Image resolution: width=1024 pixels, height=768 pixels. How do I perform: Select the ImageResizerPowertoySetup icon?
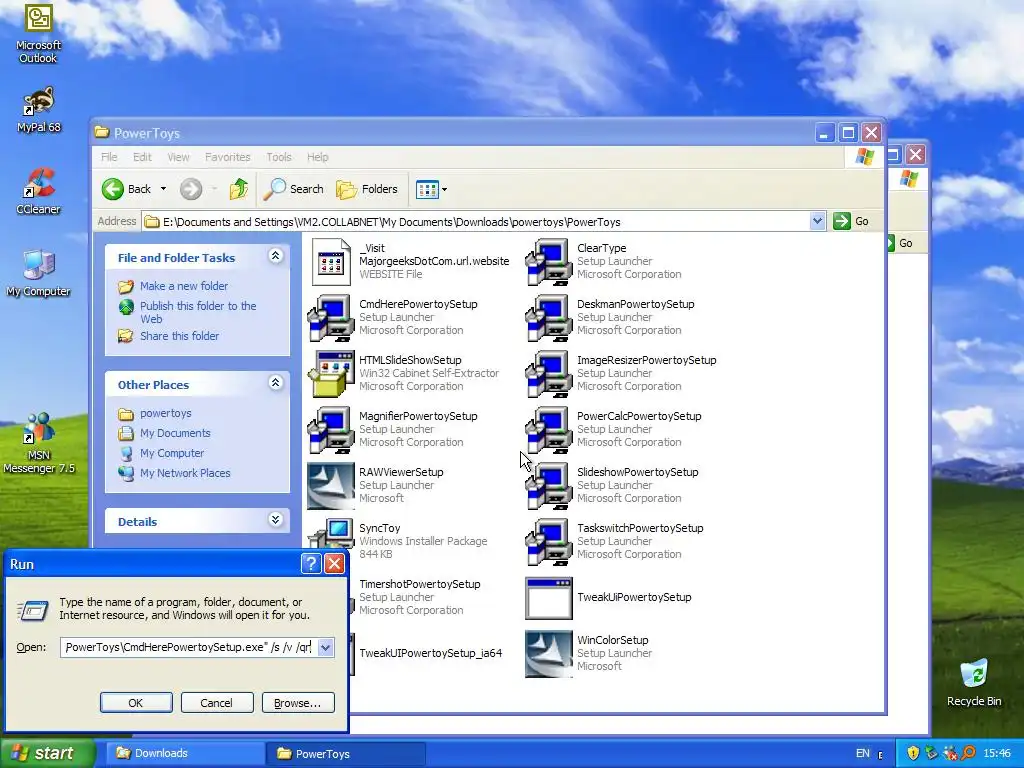pos(549,374)
